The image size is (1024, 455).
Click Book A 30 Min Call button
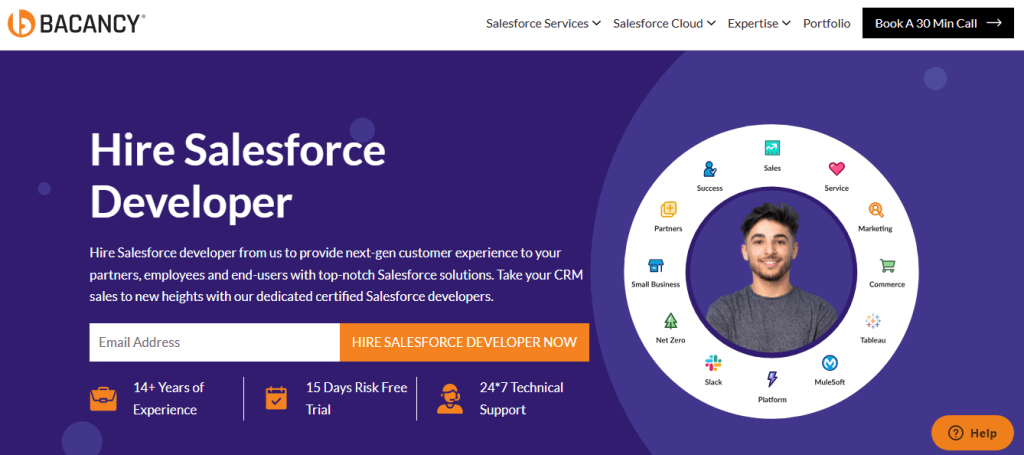point(938,23)
